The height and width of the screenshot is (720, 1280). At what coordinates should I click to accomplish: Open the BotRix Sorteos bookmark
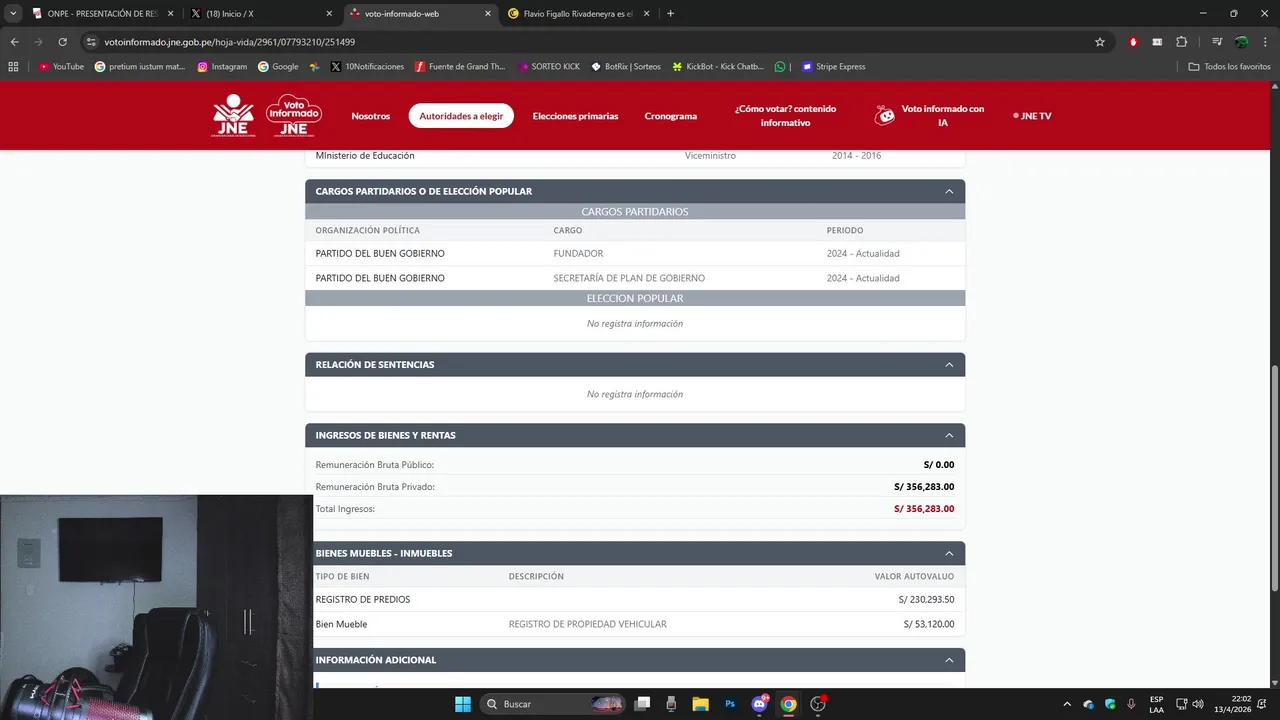[626, 66]
